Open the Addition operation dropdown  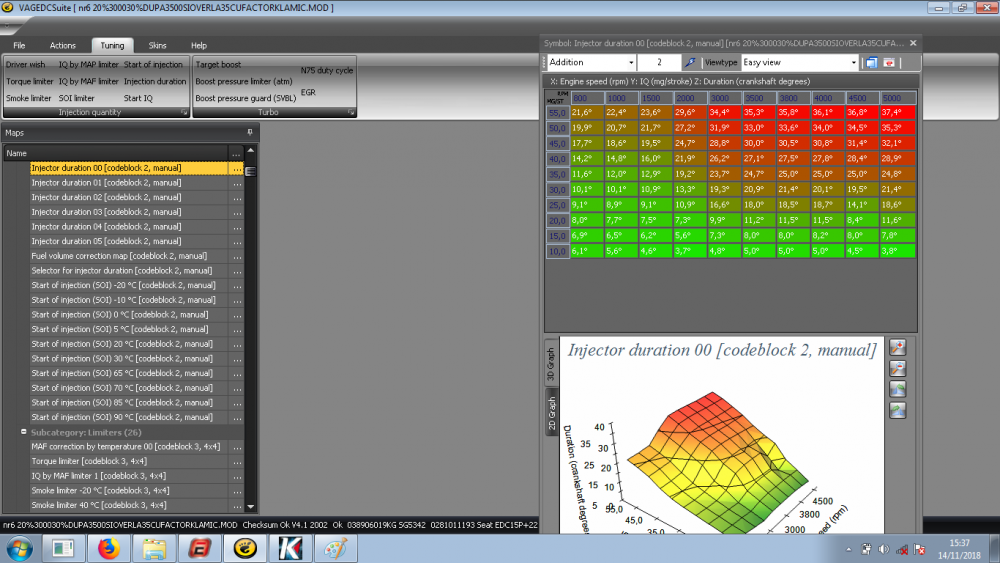(x=631, y=62)
